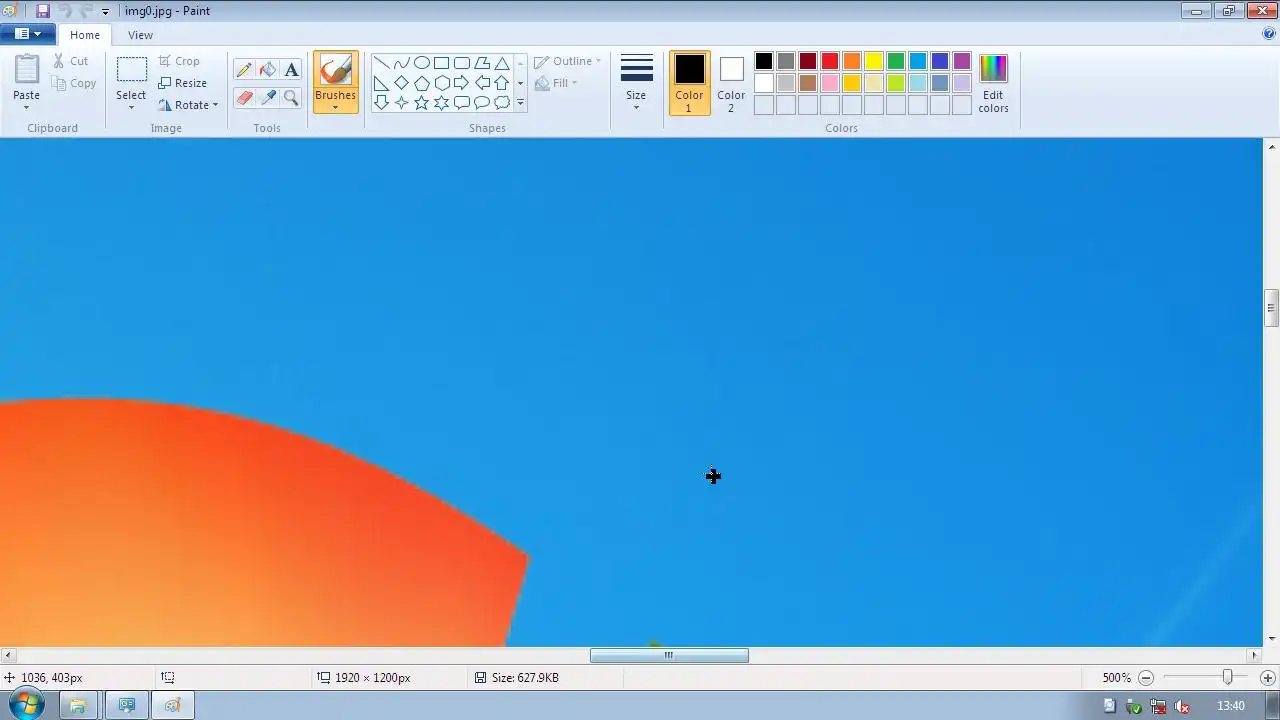Open the Paste dropdown arrow
Screen dimensions: 1280x720
click(26, 108)
